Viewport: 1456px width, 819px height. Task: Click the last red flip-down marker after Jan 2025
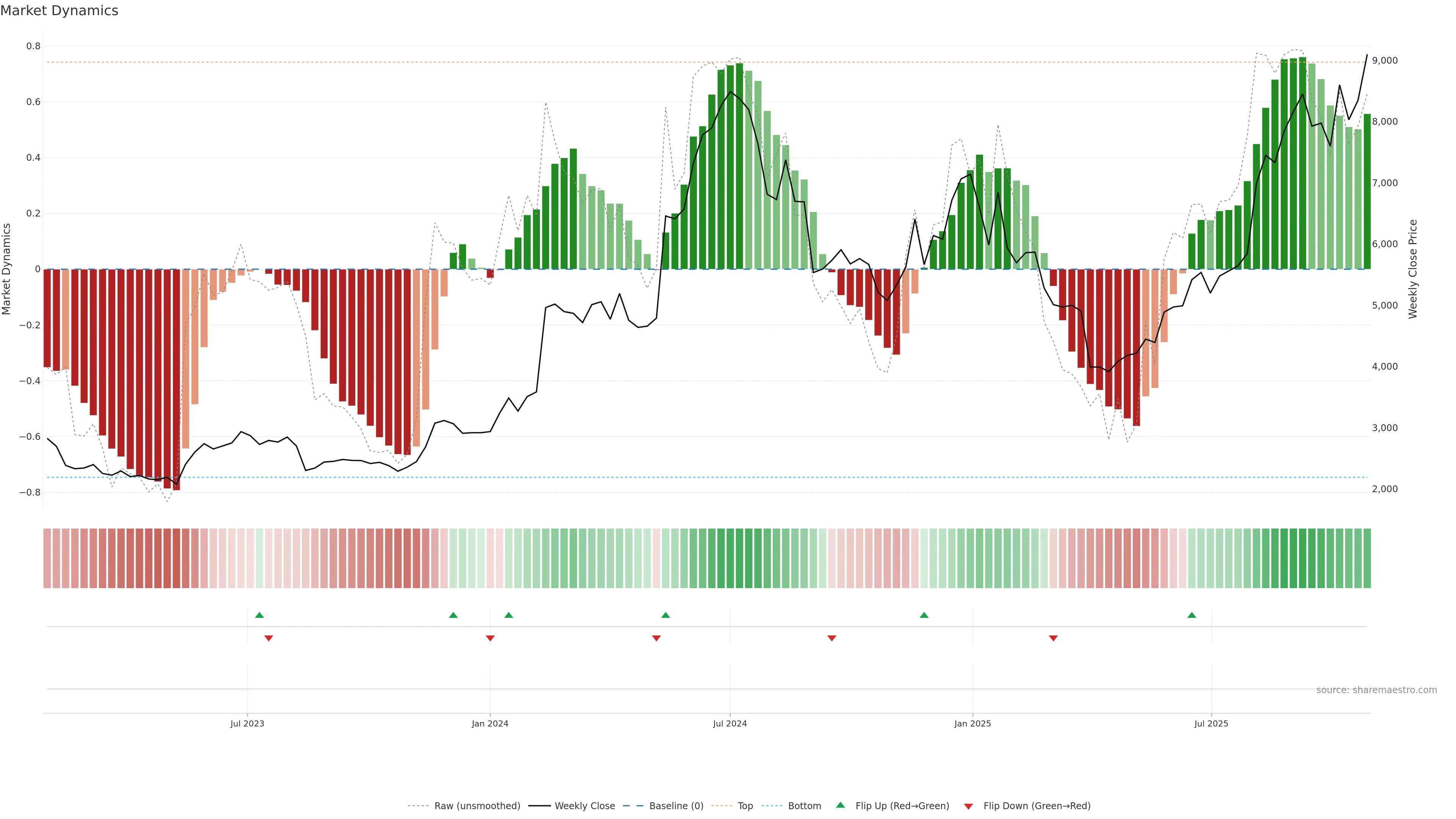(x=1053, y=638)
